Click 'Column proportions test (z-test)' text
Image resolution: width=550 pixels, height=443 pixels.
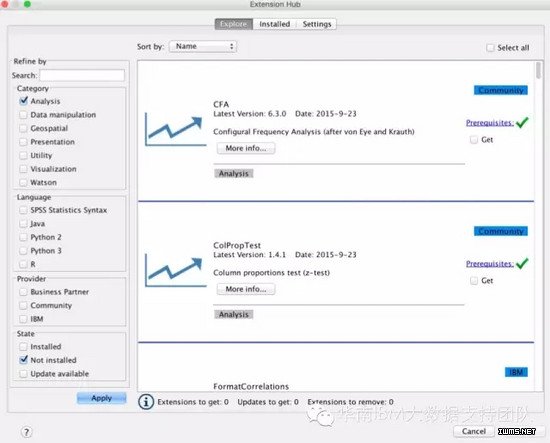271,273
